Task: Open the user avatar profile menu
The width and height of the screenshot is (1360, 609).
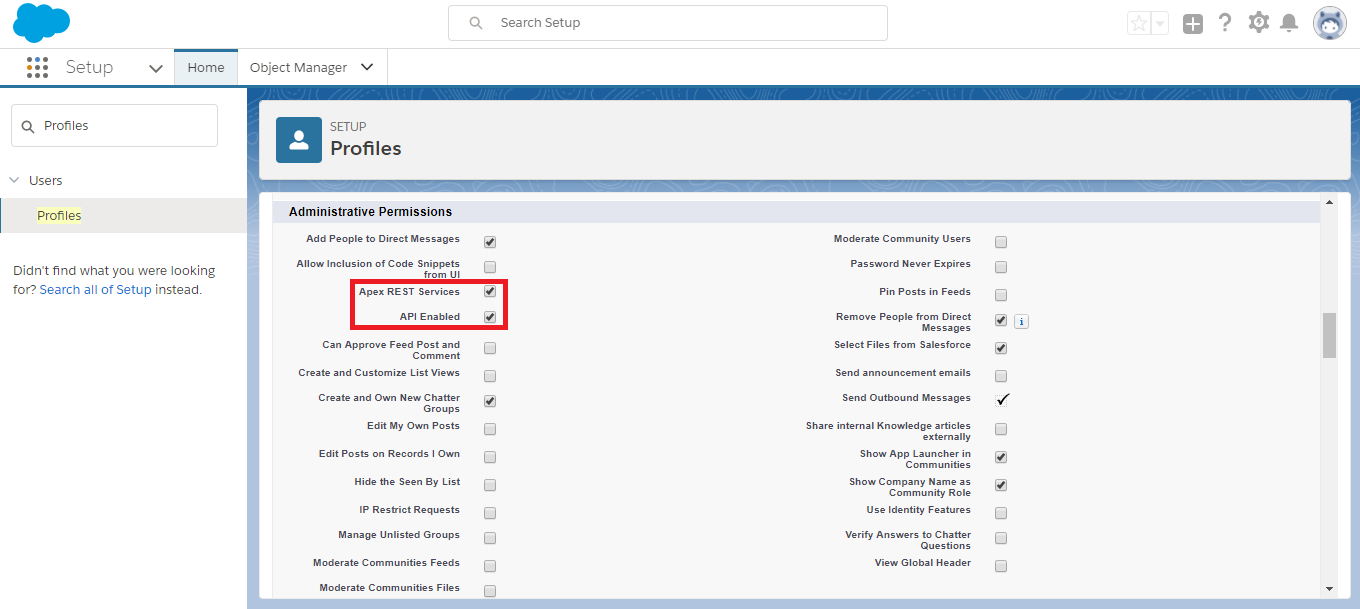Action: pos(1330,23)
